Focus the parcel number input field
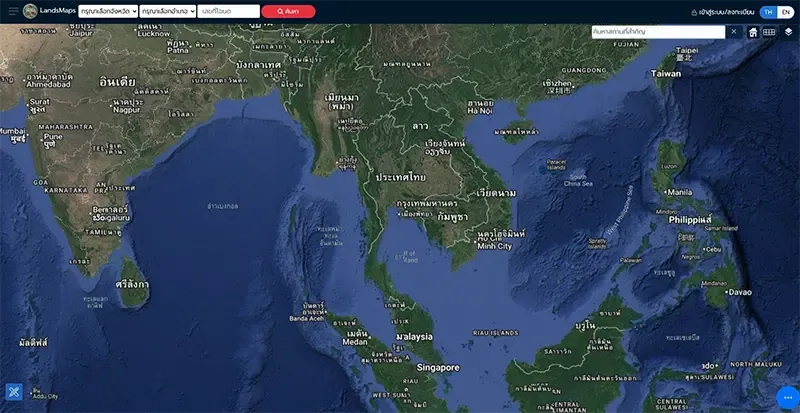This screenshot has width=800, height=413. pyautogui.click(x=229, y=11)
